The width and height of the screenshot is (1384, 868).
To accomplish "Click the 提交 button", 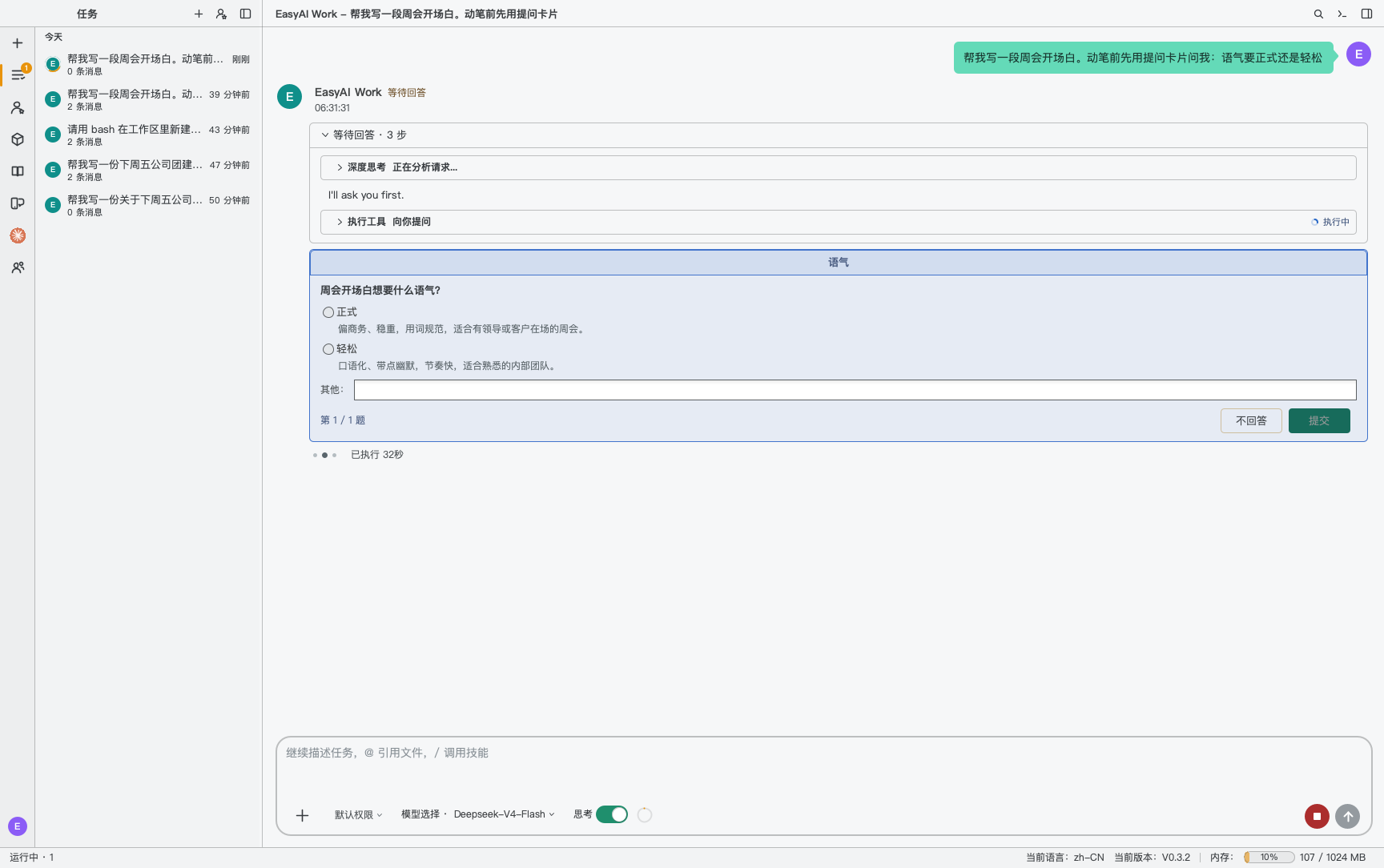I will click(1319, 420).
